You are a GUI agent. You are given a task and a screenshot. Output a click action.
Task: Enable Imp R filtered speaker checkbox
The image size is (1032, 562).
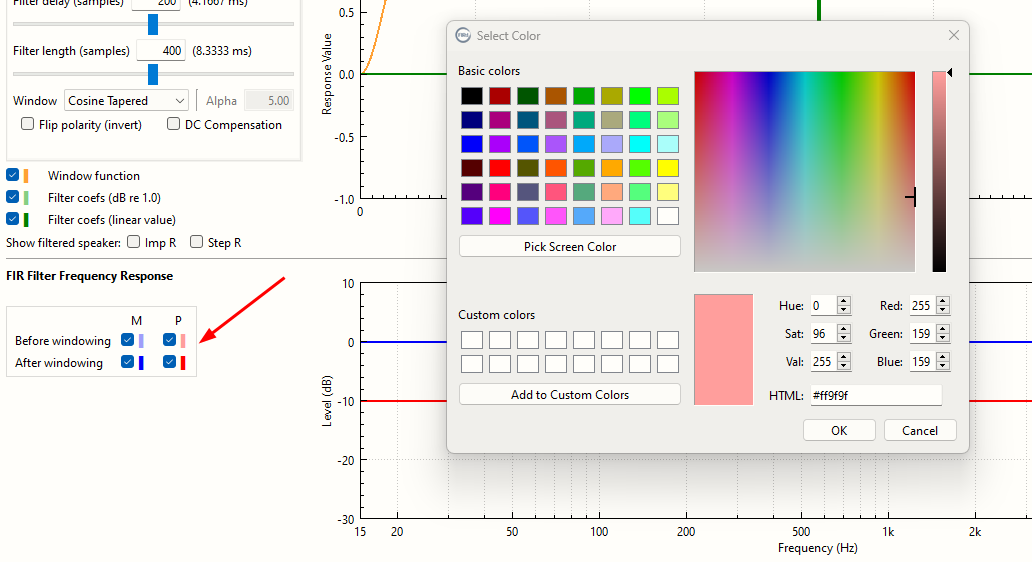(134, 242)
